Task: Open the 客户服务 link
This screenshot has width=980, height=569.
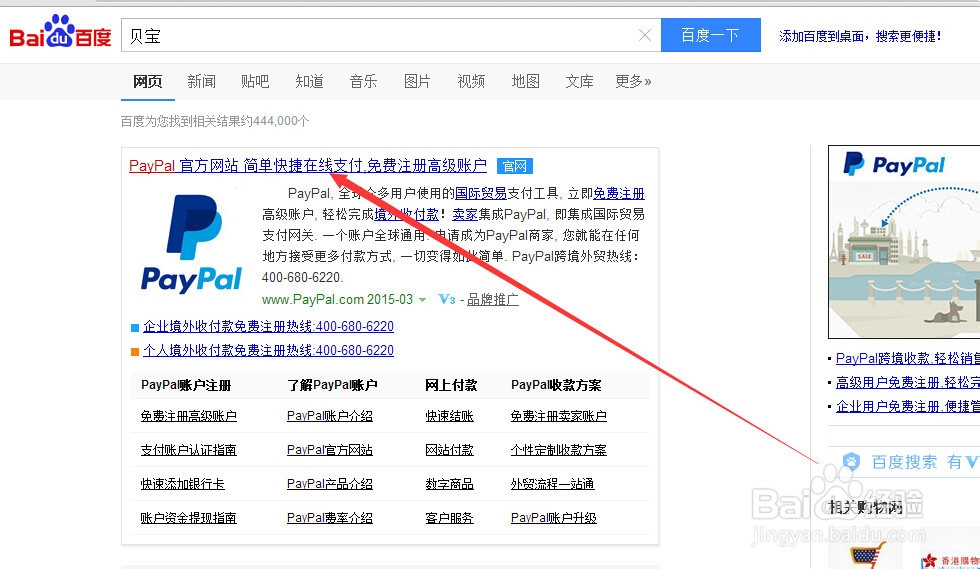Action: [449, 518]
